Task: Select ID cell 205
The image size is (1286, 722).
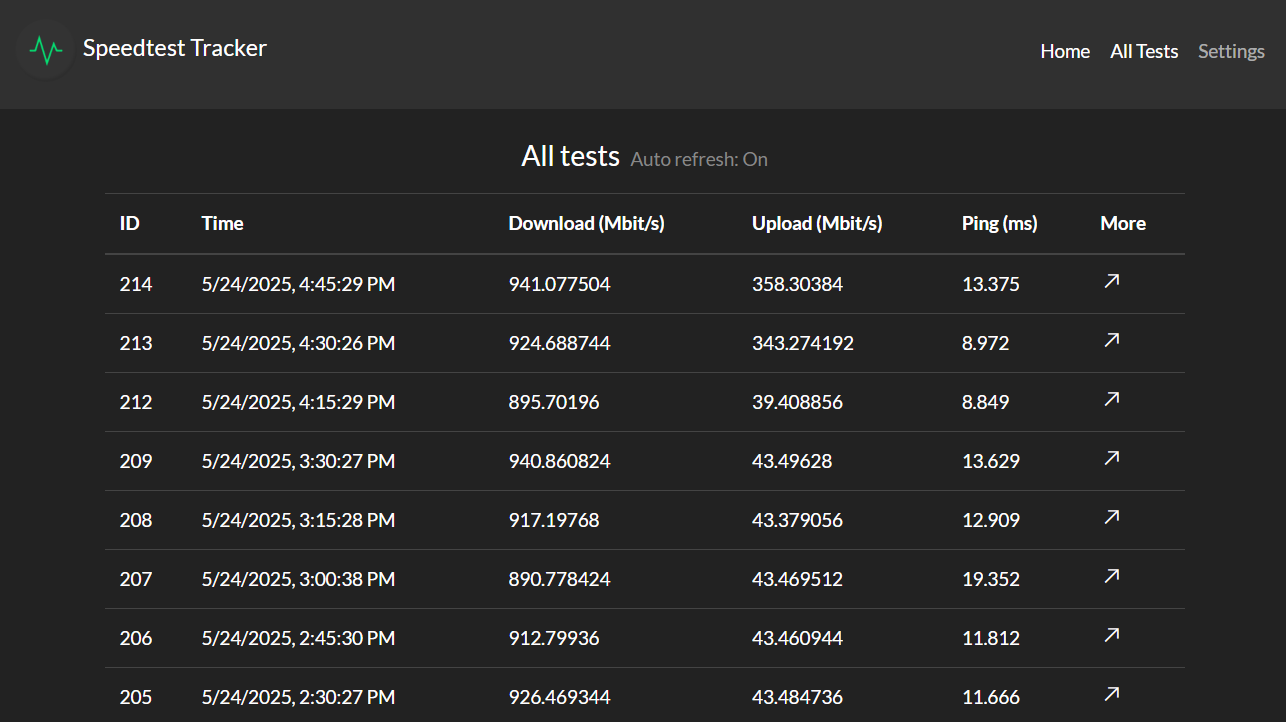Action: point(136,697)
